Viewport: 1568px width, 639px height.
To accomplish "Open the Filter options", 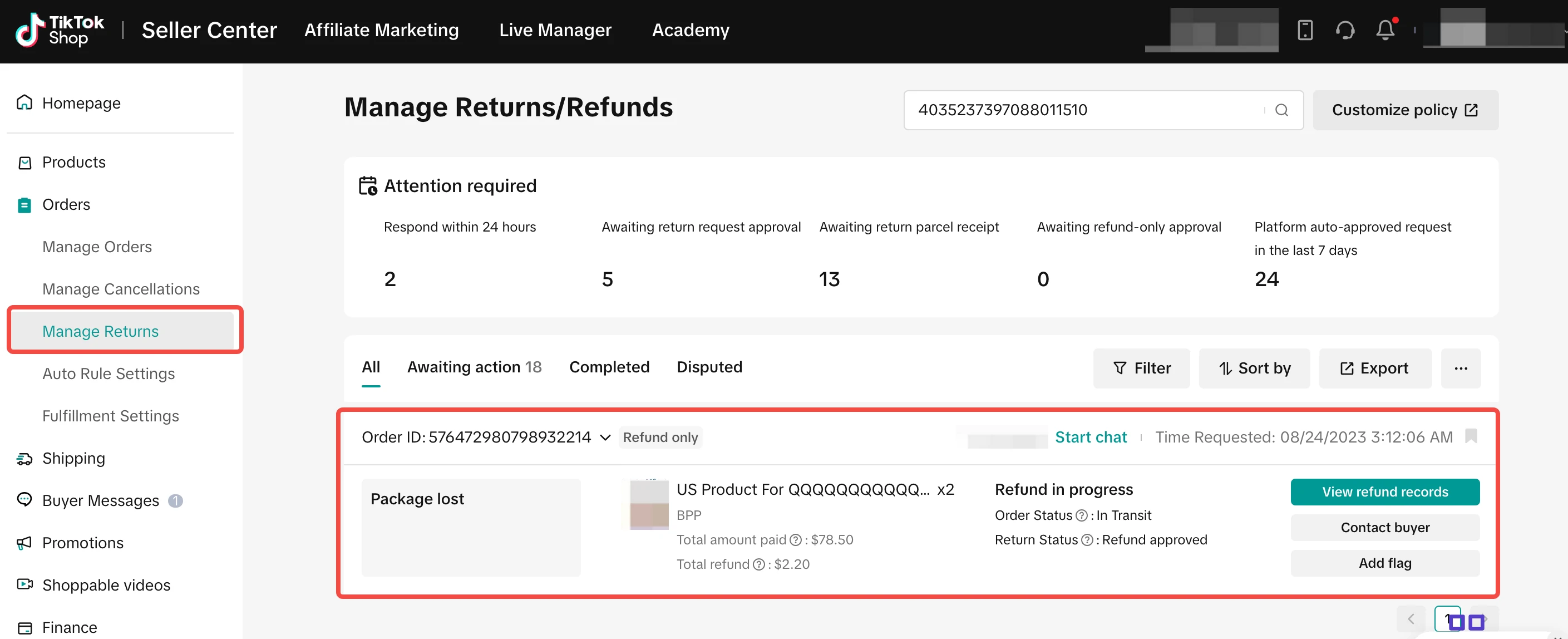I will 1141,368.
